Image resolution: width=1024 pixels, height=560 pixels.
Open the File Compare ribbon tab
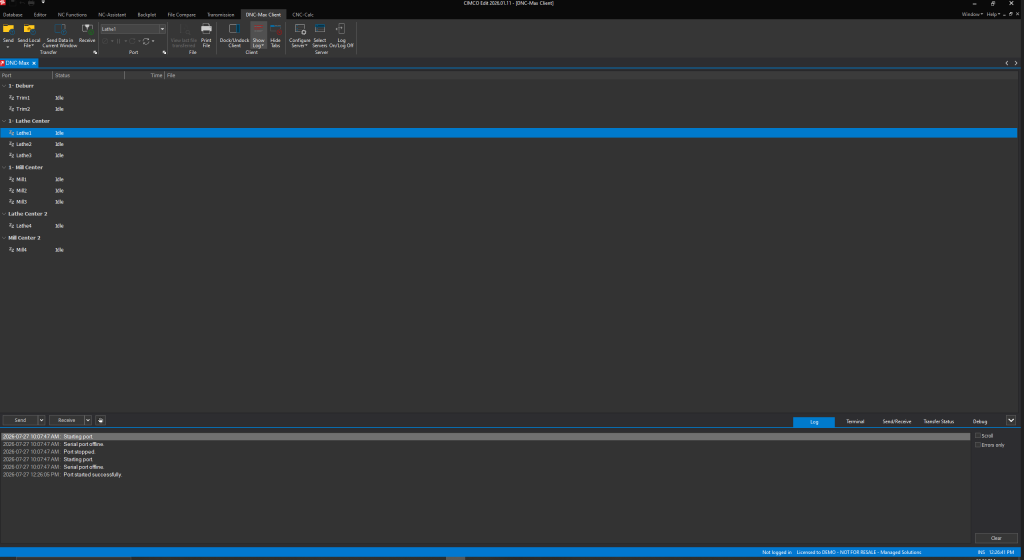[182, 14]
